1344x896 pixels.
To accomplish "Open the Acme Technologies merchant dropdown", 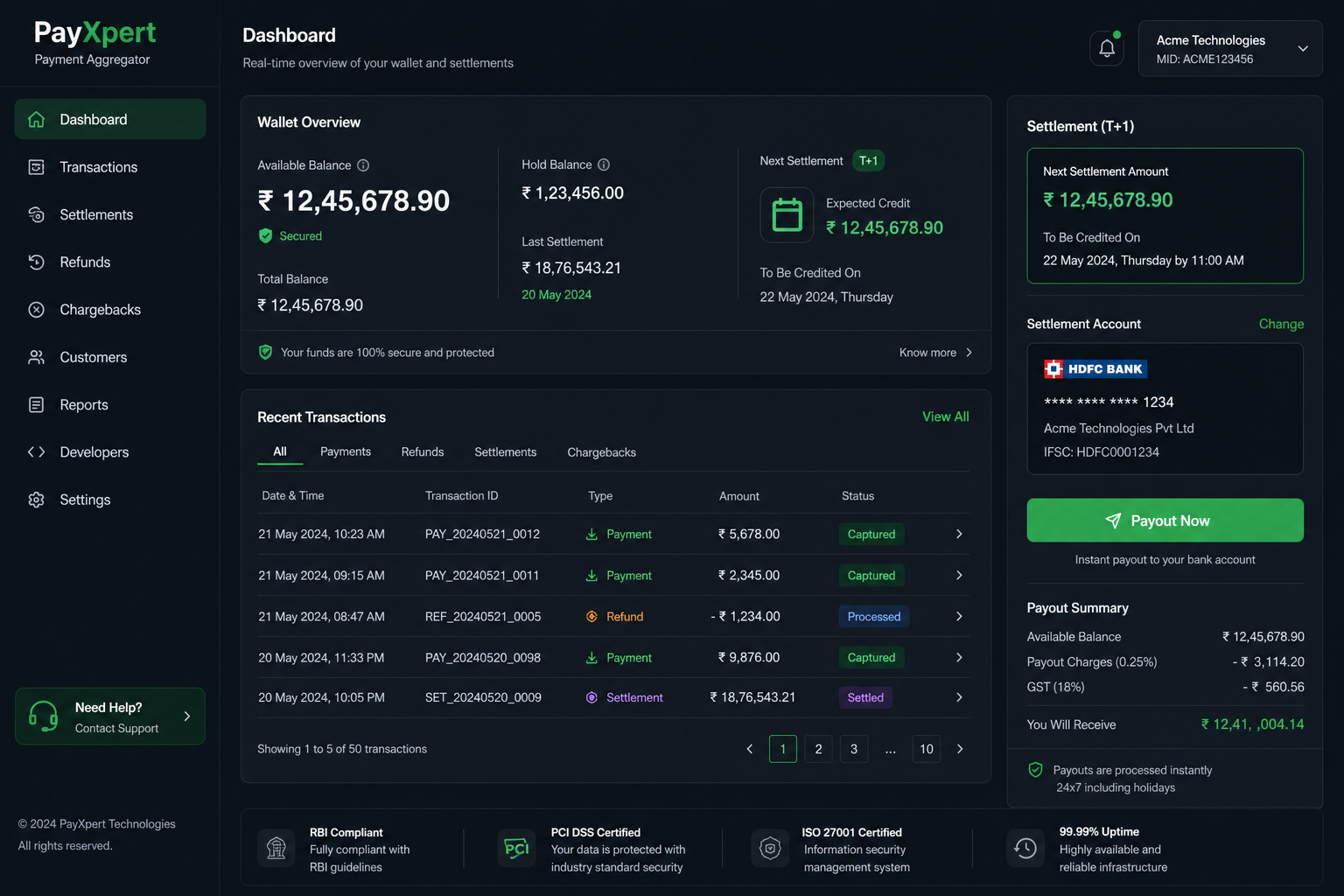I will [1230, 49].
